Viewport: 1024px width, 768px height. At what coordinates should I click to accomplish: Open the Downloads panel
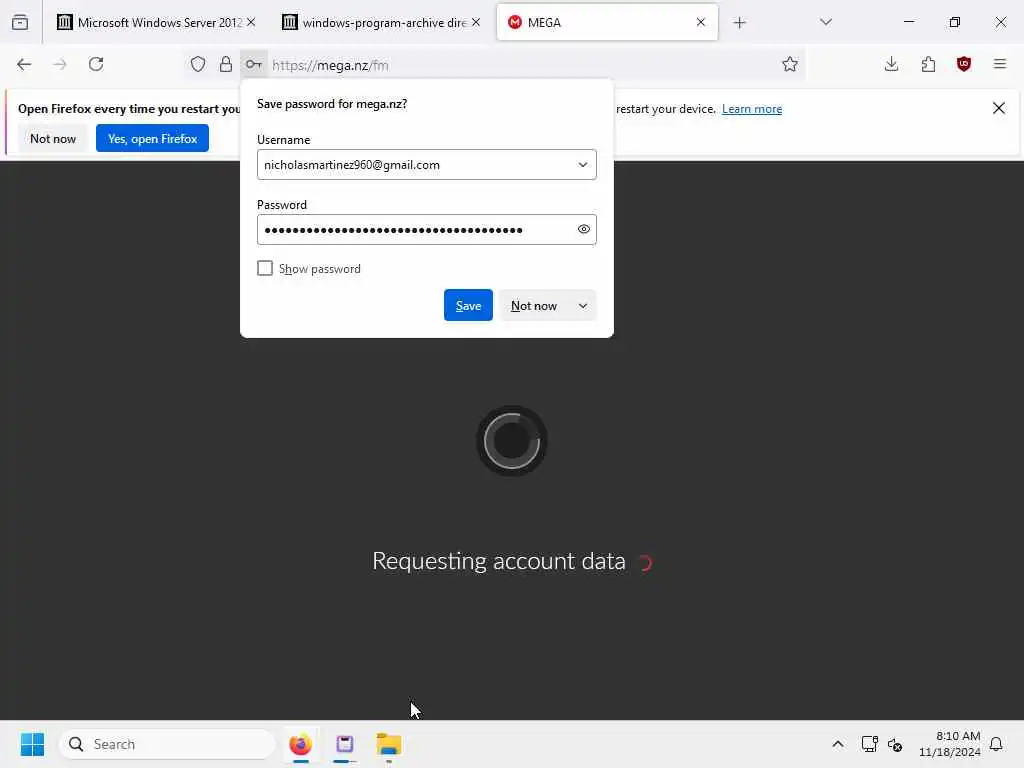pyautogui.click(x=891, y=64)
